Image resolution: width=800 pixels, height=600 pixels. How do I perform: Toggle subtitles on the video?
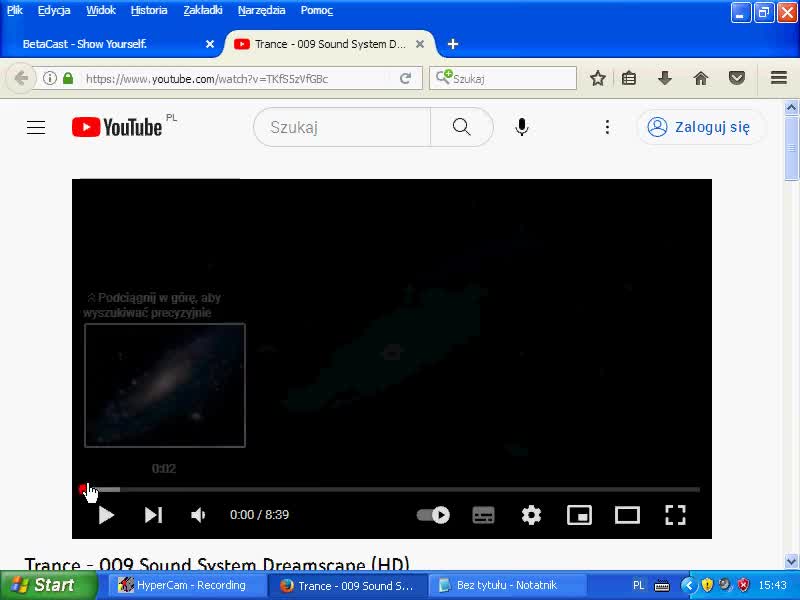click(x=483, y=515)
